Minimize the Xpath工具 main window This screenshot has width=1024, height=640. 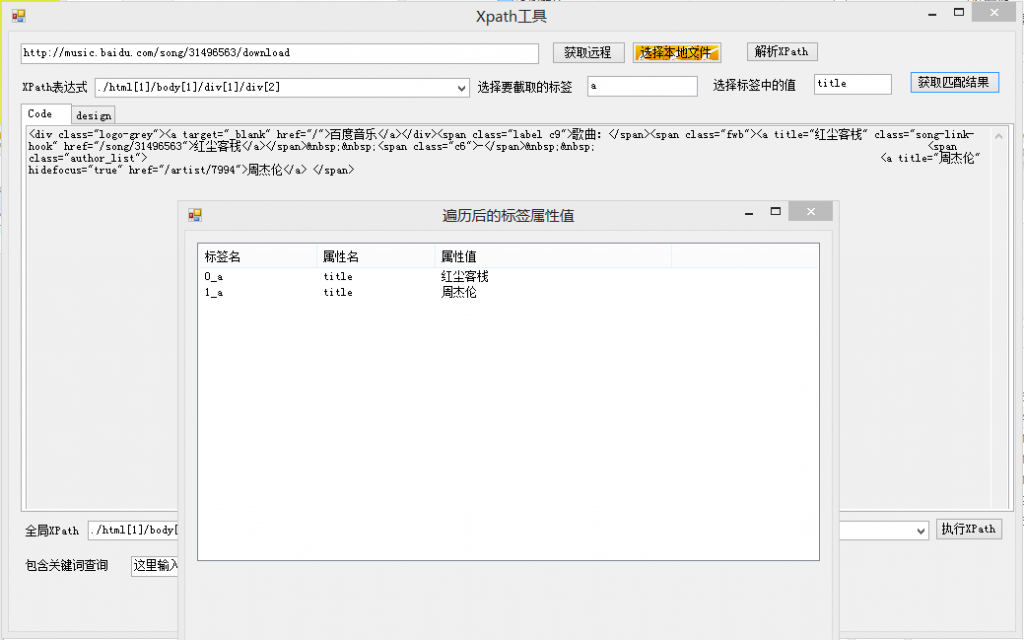pyautogui.click(x=932, y=14)
